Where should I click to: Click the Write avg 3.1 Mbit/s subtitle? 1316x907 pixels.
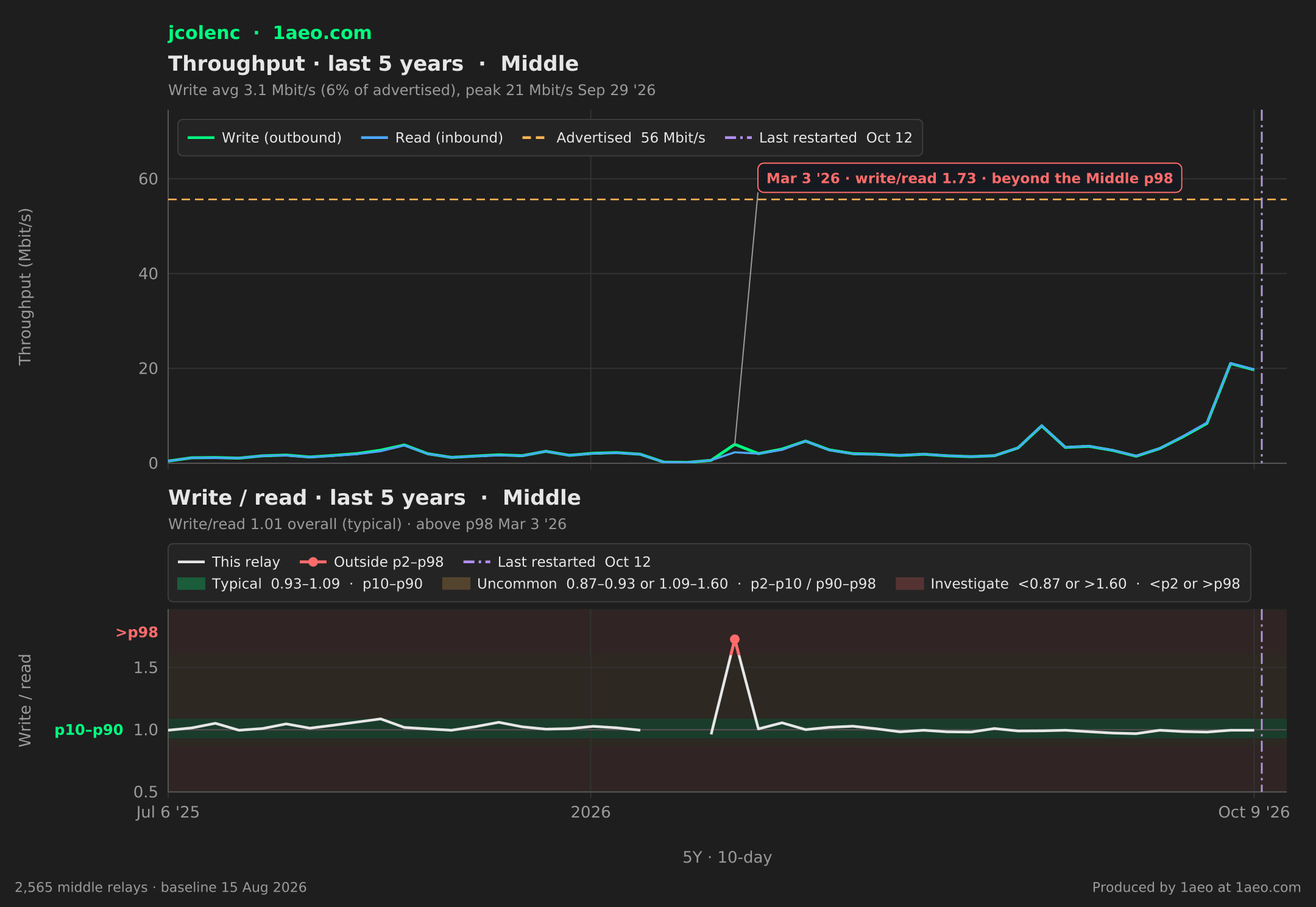click(x=412, y=90)
